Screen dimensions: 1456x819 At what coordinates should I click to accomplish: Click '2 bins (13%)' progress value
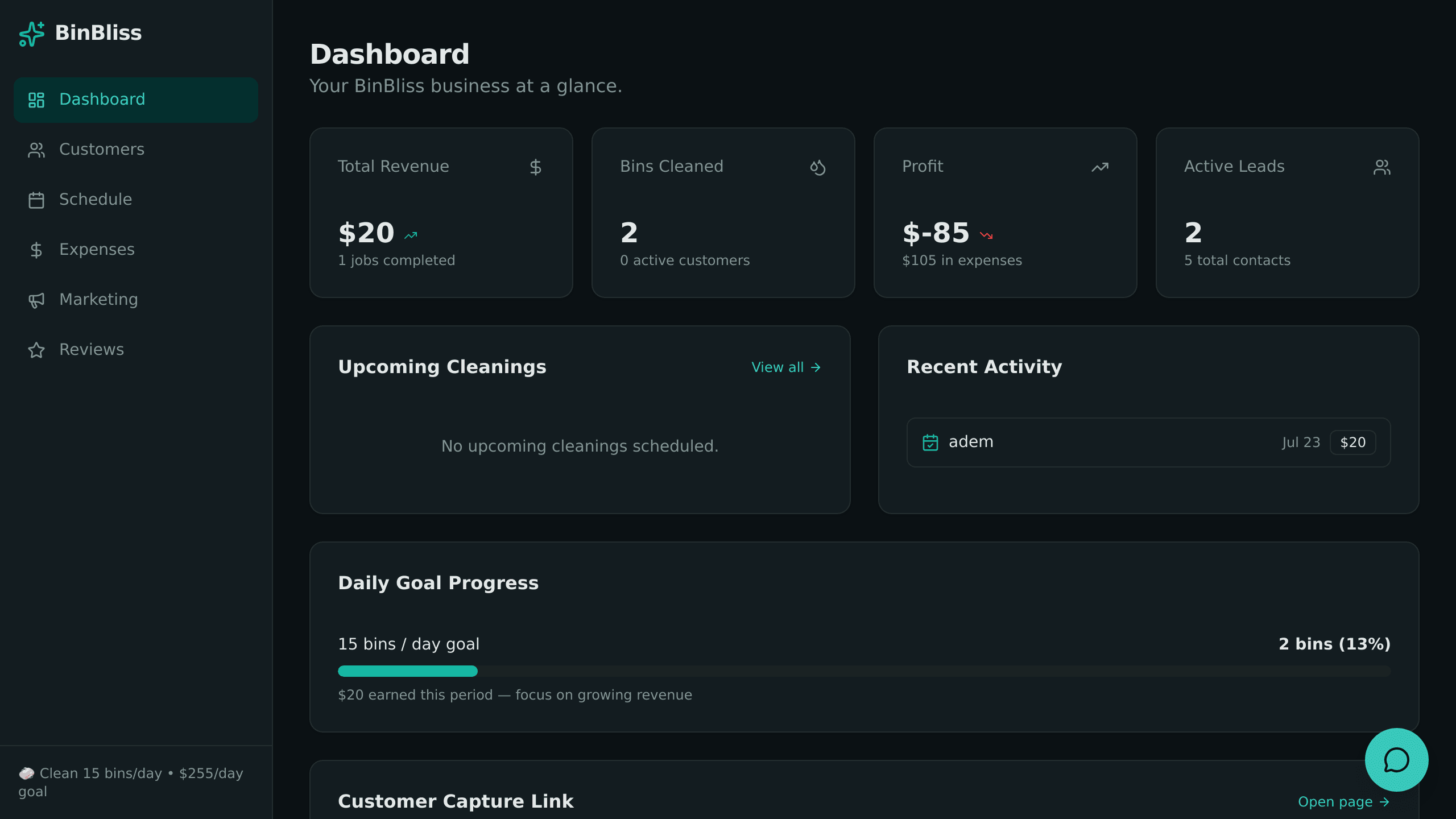[1335, 644]
